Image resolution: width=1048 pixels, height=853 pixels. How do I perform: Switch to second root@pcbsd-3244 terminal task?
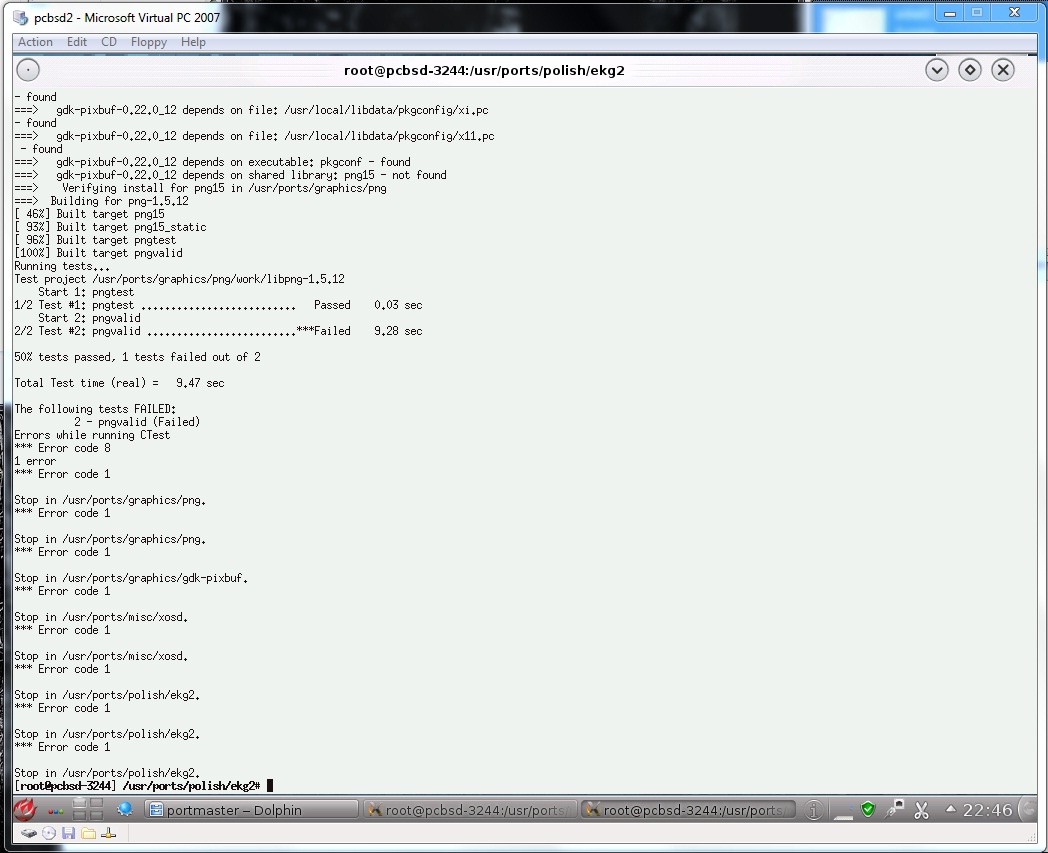[x=688, y=810]
